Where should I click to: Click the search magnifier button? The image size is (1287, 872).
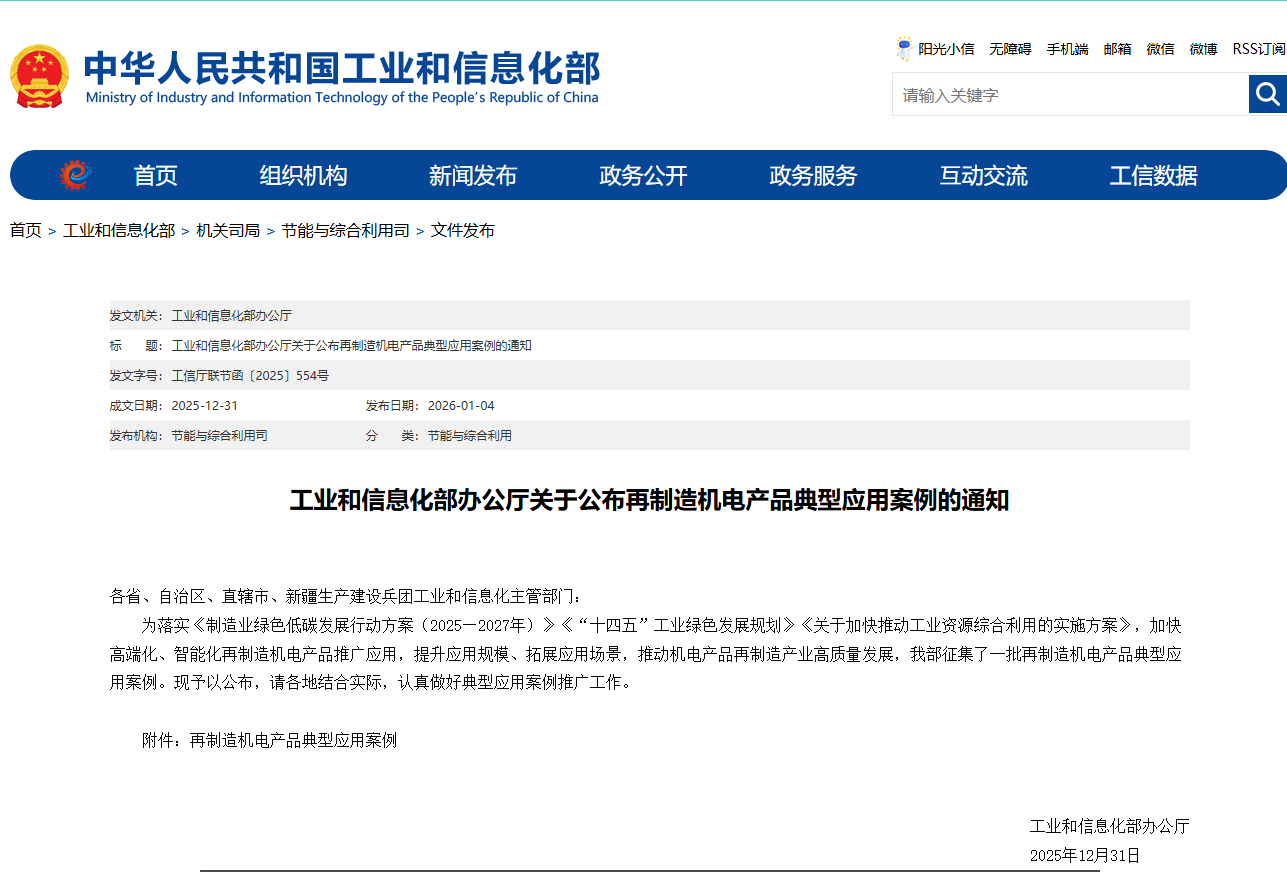point(1267,94)
